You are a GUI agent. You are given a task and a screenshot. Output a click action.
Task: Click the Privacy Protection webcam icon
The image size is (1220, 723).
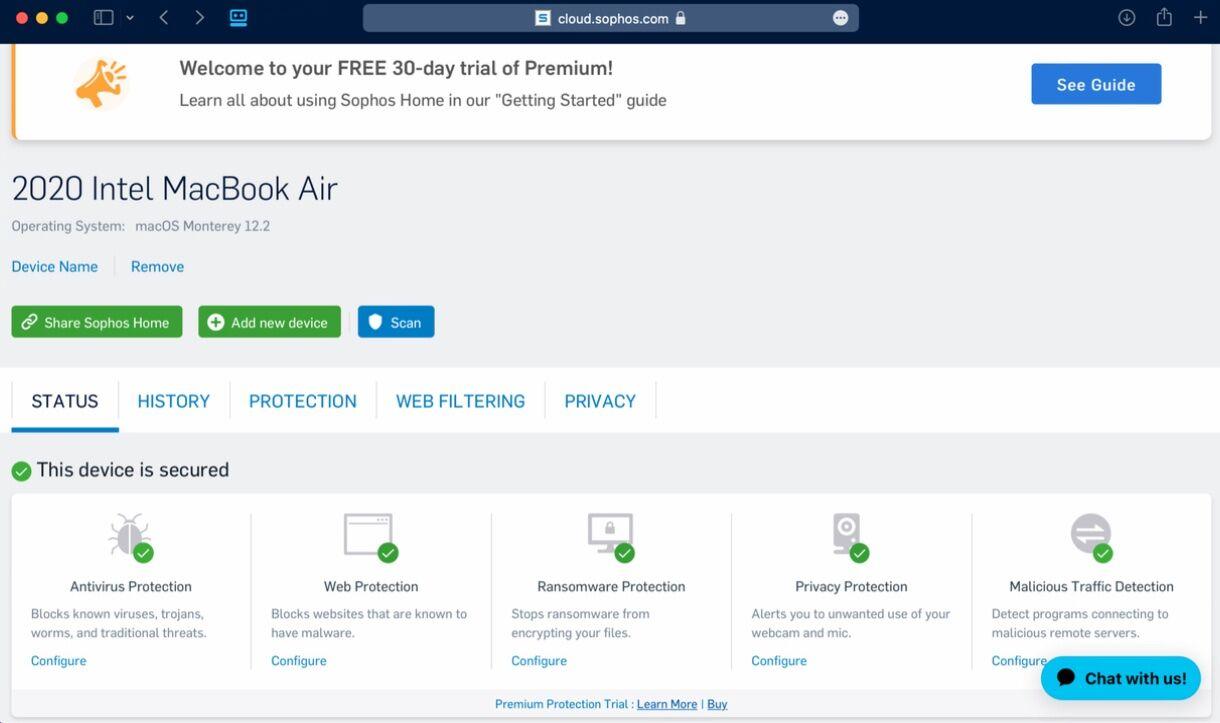pos(850,537)
